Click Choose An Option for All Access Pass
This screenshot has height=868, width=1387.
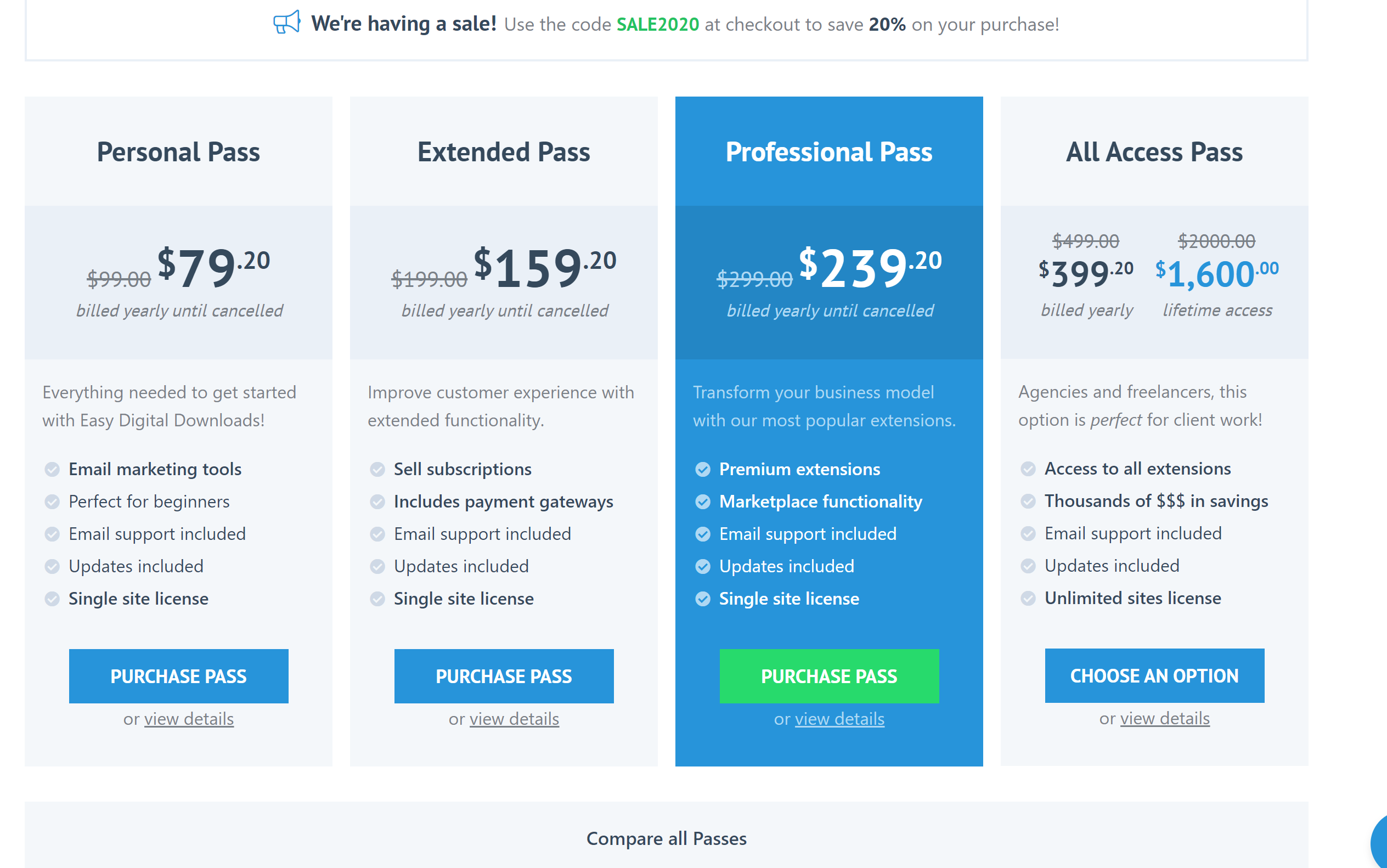(1154, 675)
